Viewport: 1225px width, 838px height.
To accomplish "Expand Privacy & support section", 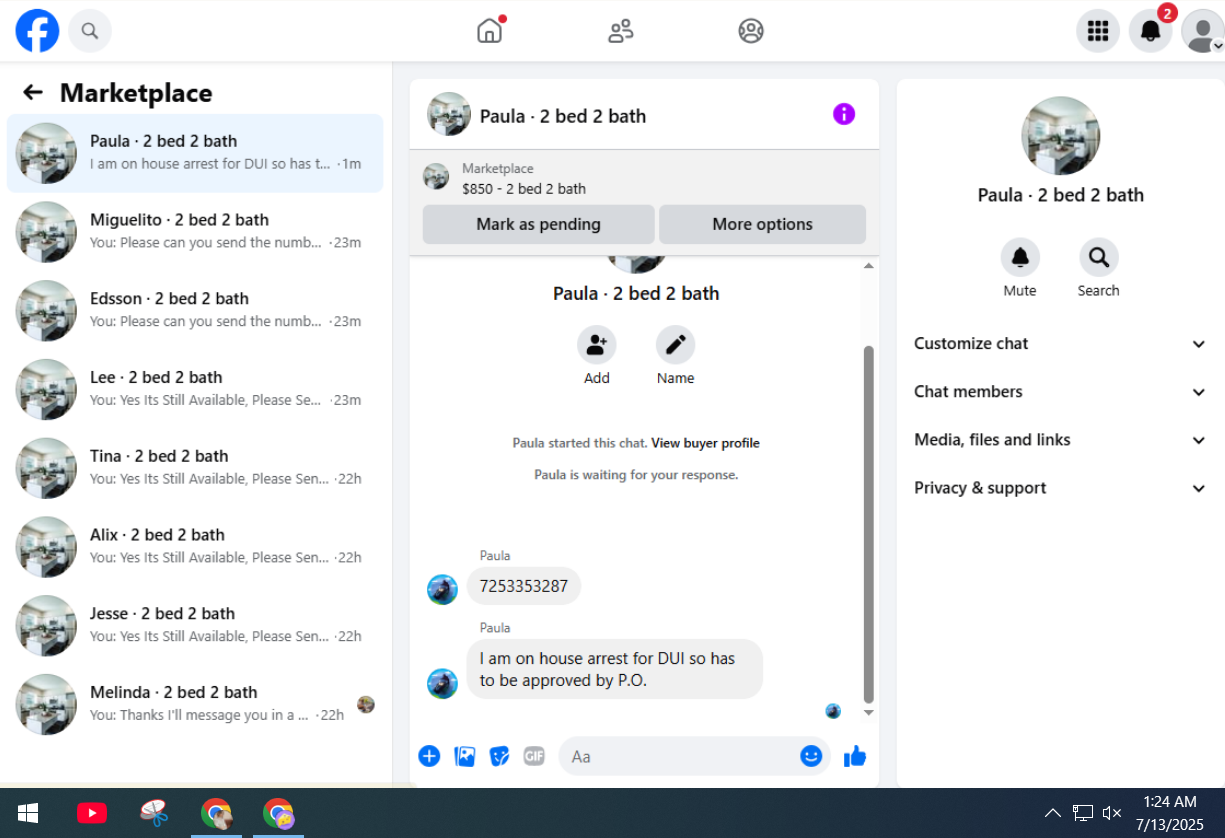I will point(1060,488).
